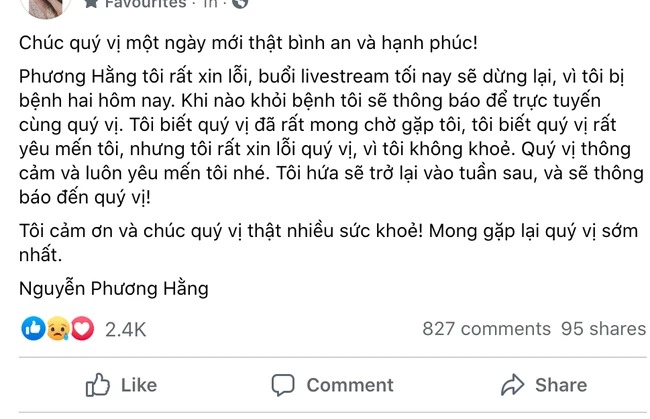This screenshot has height=419, width=650.
Task: Click the thumbs-up icon beside Like
Action: 97,385
